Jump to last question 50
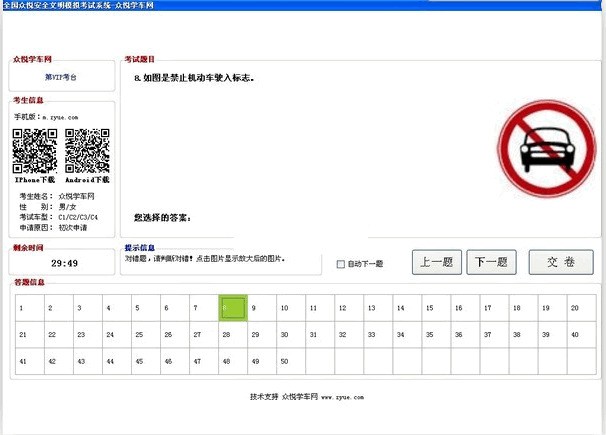 click(291, 361)
